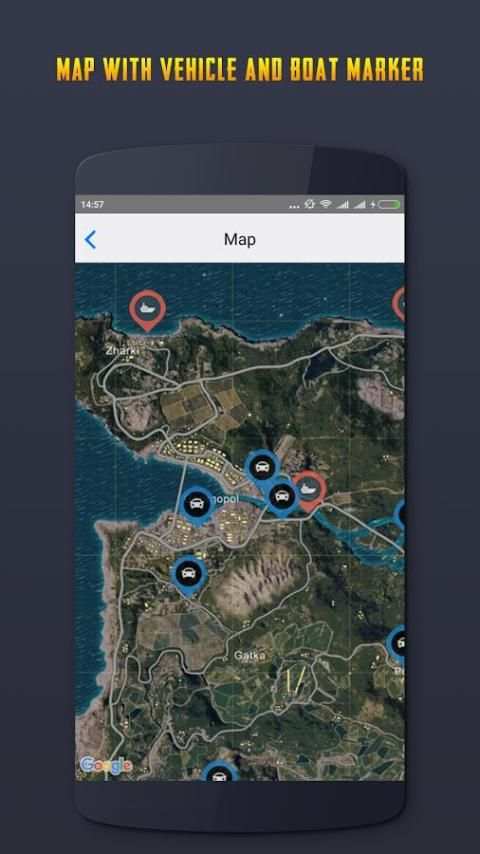Select the red boat marker above Zharki
480x854 pixels.
tap(147, 310)
